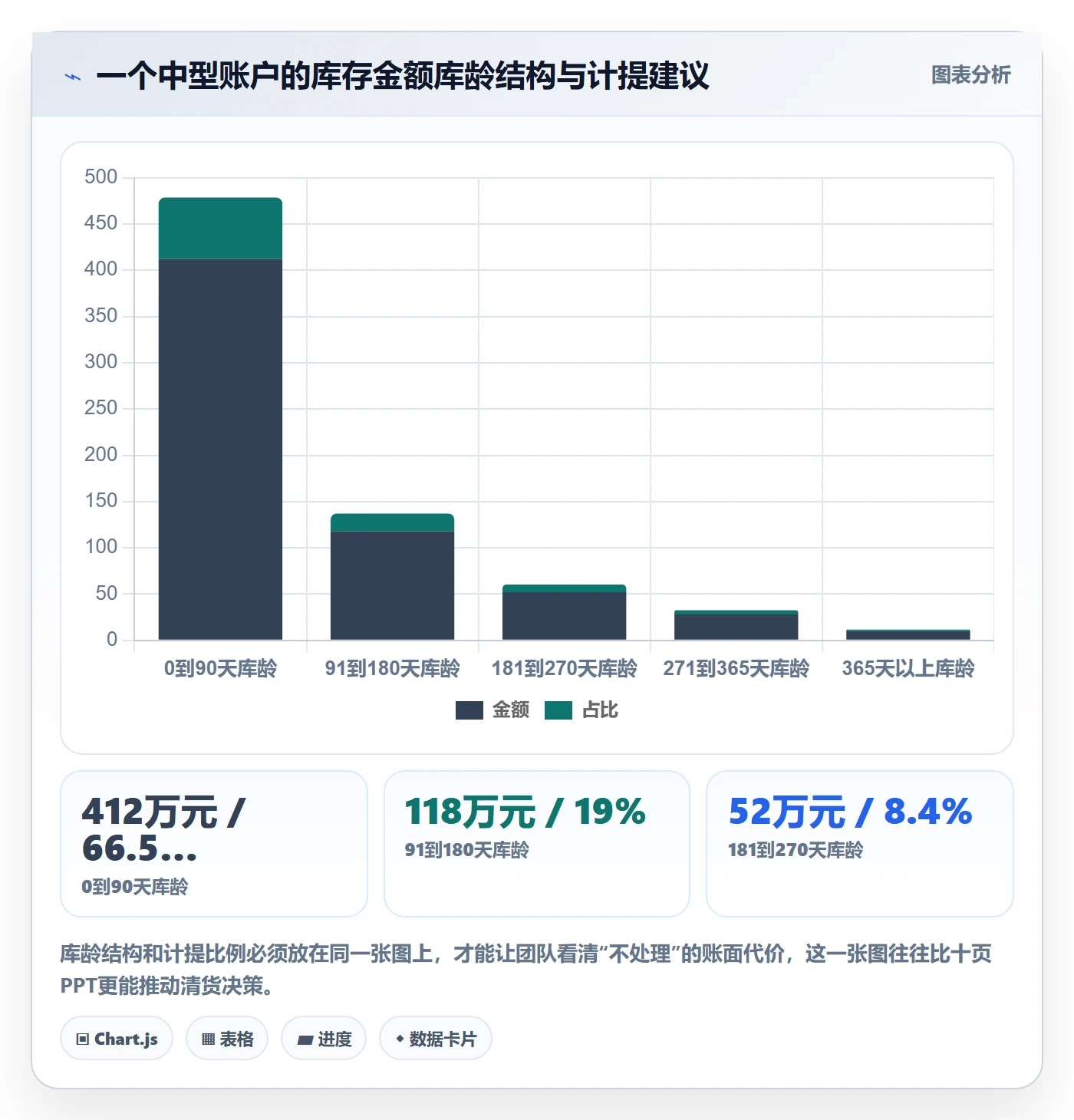
Task: Click the x-axis label 91到180天库龄
Action: point(393,668)
